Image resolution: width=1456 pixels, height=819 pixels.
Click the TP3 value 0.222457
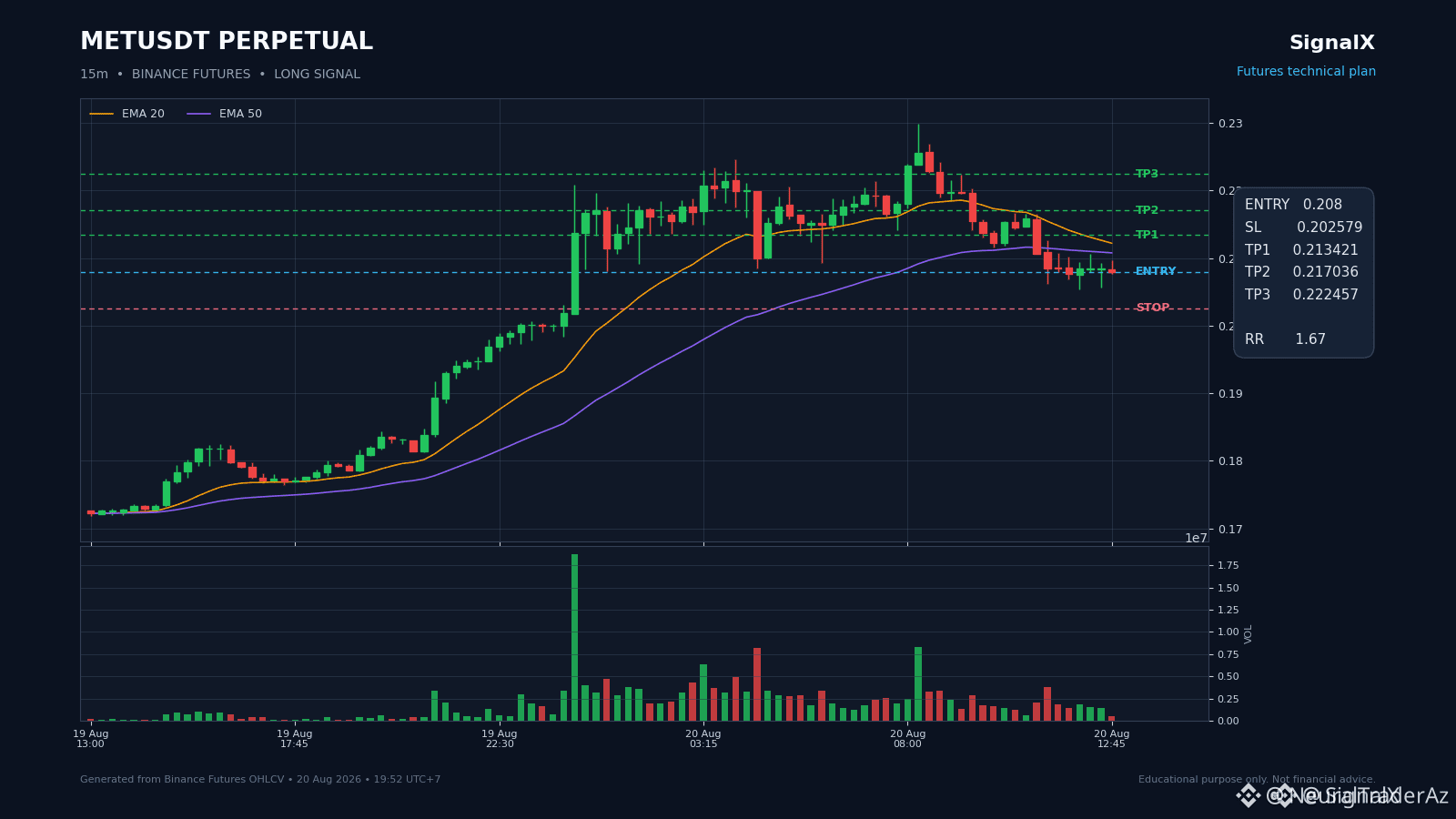[x=1325, y=295]
